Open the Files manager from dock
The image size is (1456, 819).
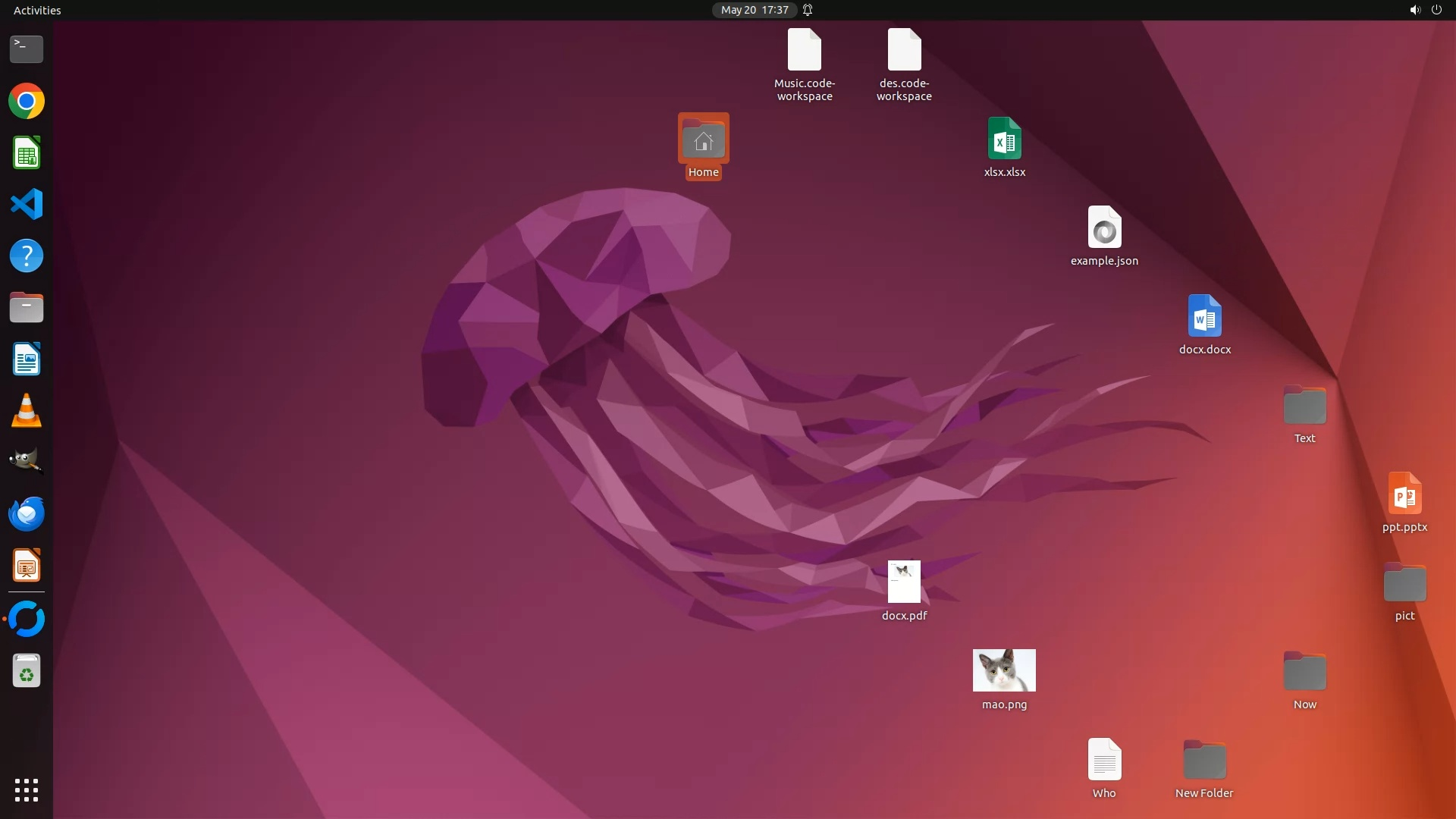point(27,308)
